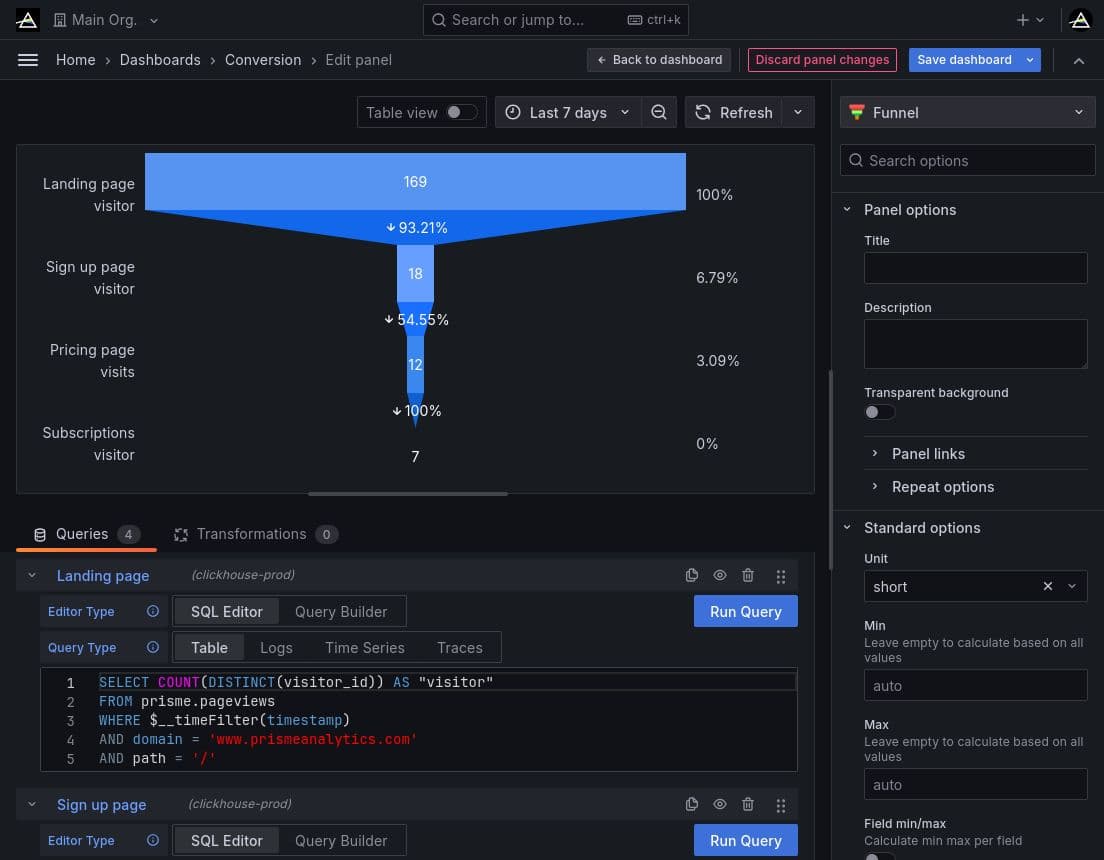1104x860 pixels.
Task: Open the hamburger navigation menu
Action: [28, 60]
